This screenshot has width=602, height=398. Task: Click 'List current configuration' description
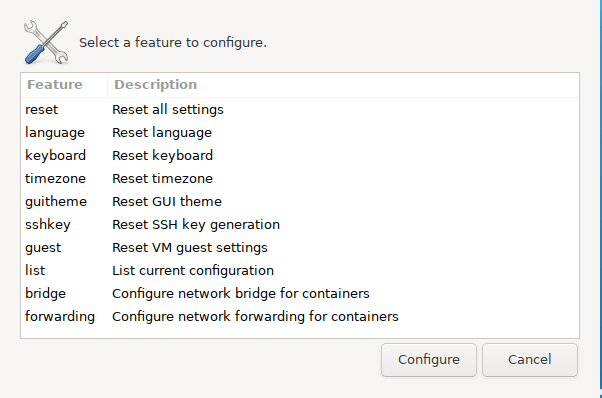193,271
